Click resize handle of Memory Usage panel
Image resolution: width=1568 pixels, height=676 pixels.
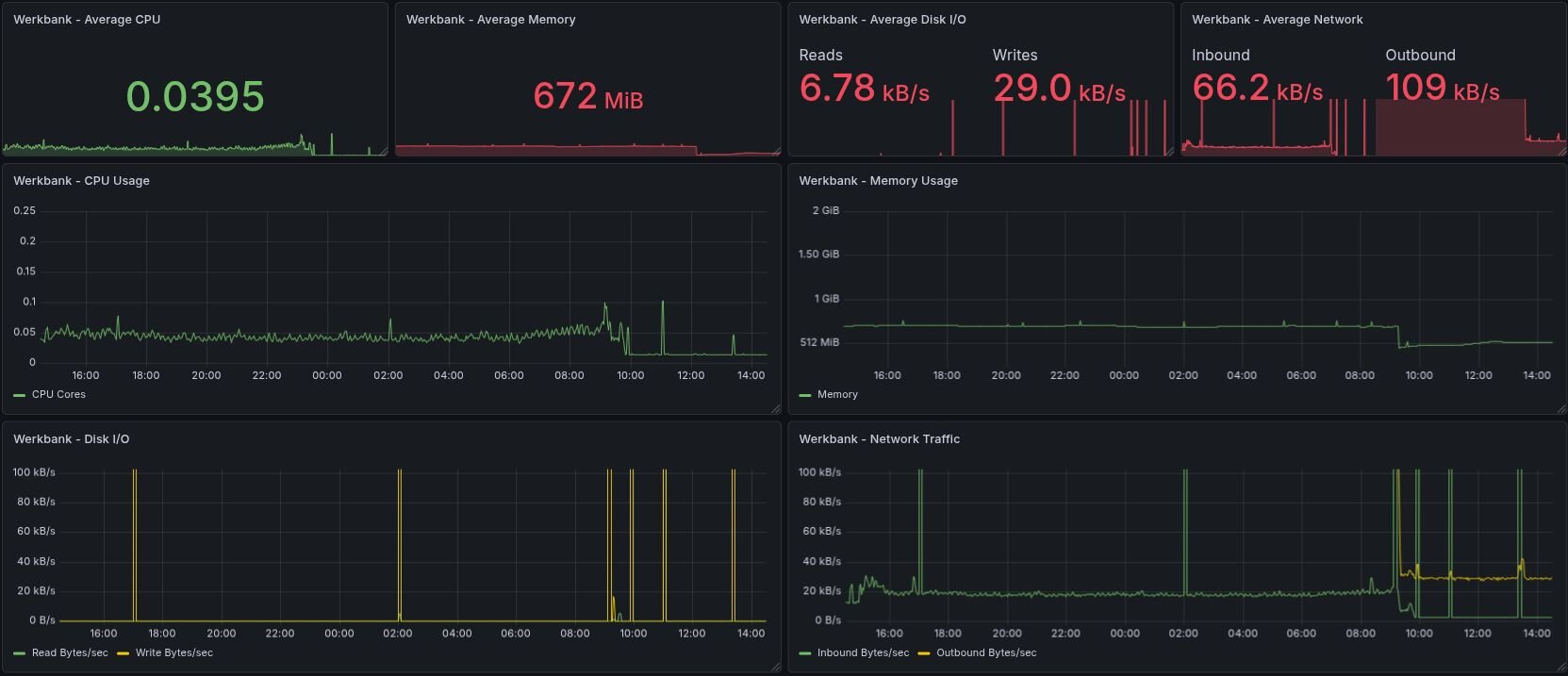pos(1561,409)
